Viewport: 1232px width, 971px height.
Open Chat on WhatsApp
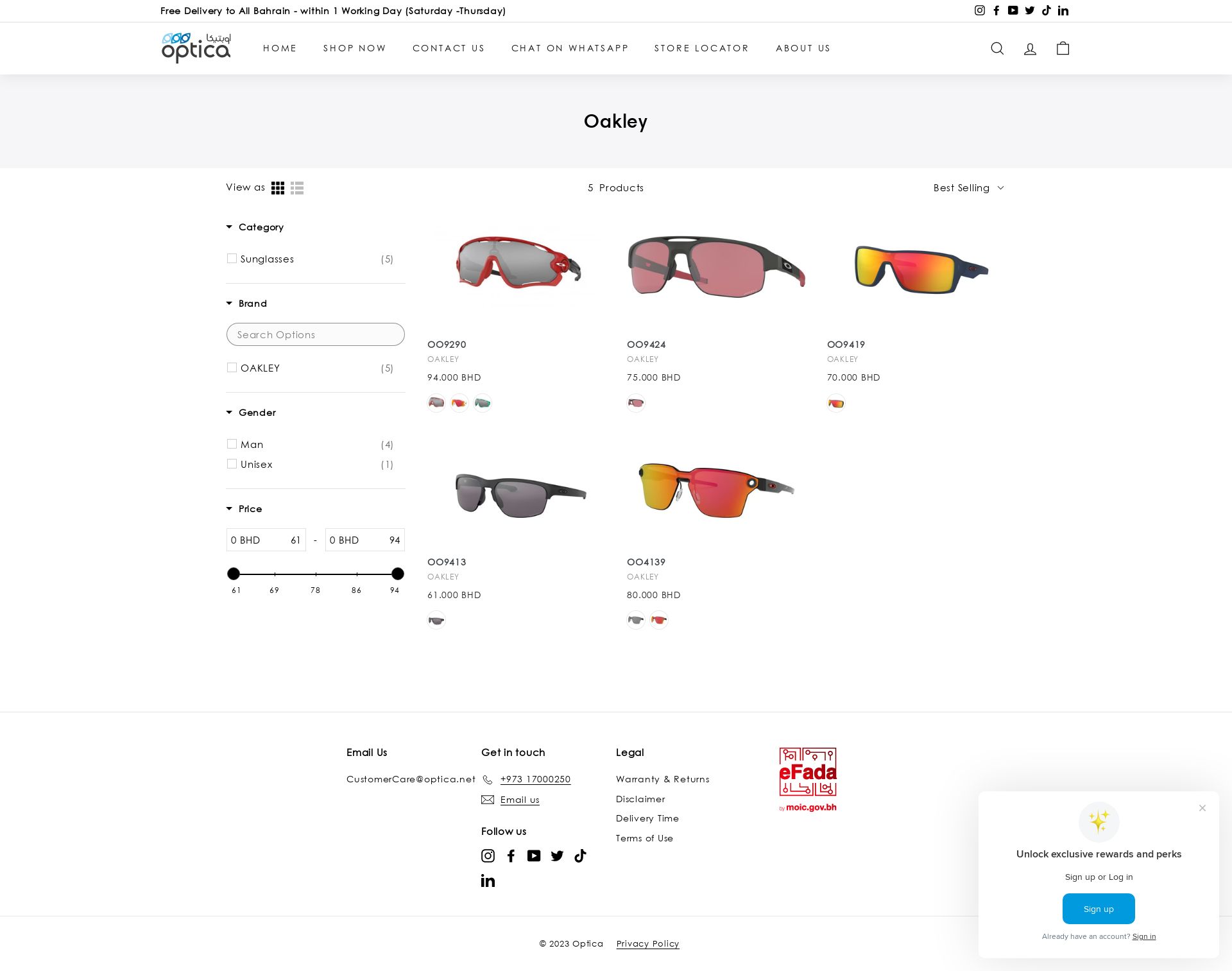coord(570,48)
